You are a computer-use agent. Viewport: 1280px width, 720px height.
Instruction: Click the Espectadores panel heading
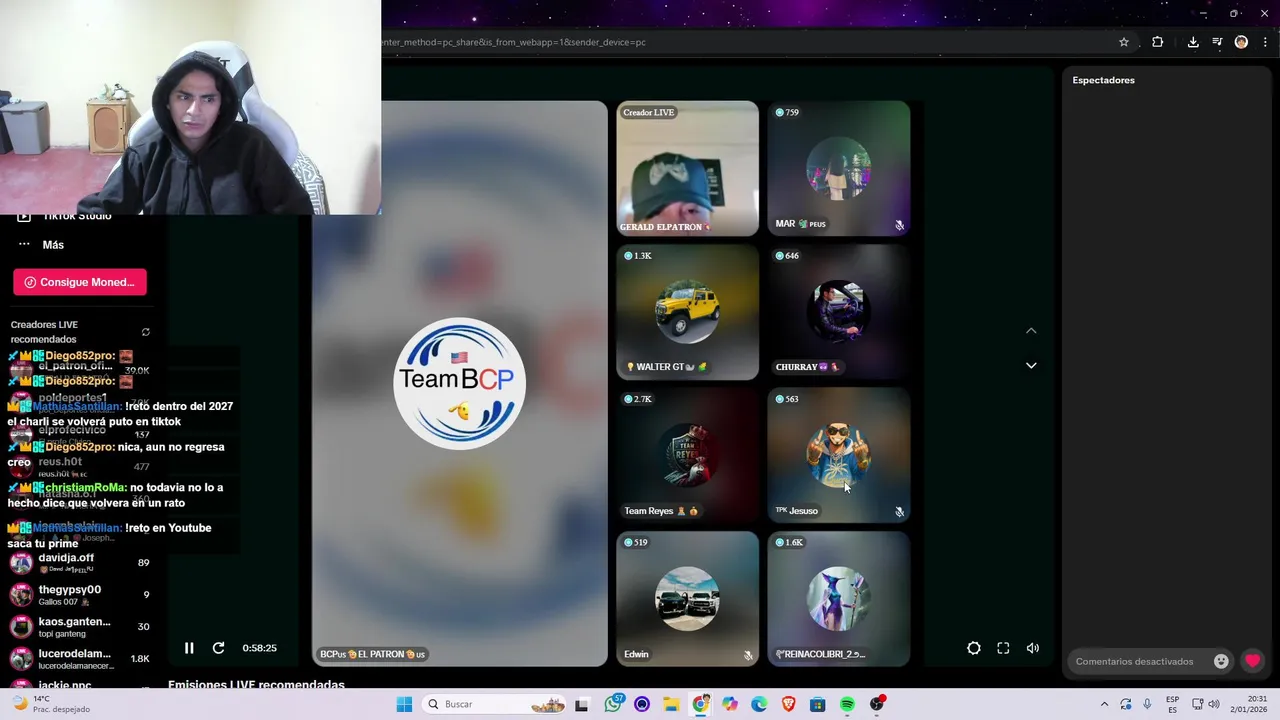[x=1103, y=80]
